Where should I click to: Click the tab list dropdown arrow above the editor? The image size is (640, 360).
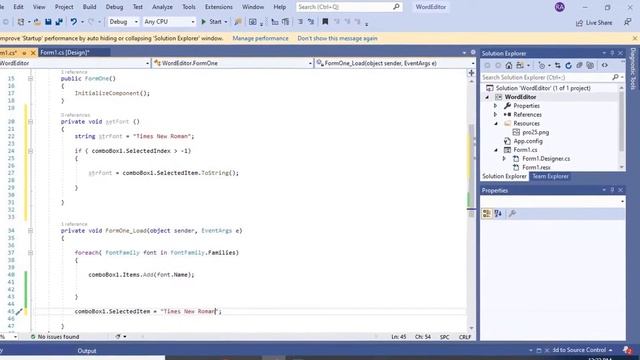click(x=464, y=53)
